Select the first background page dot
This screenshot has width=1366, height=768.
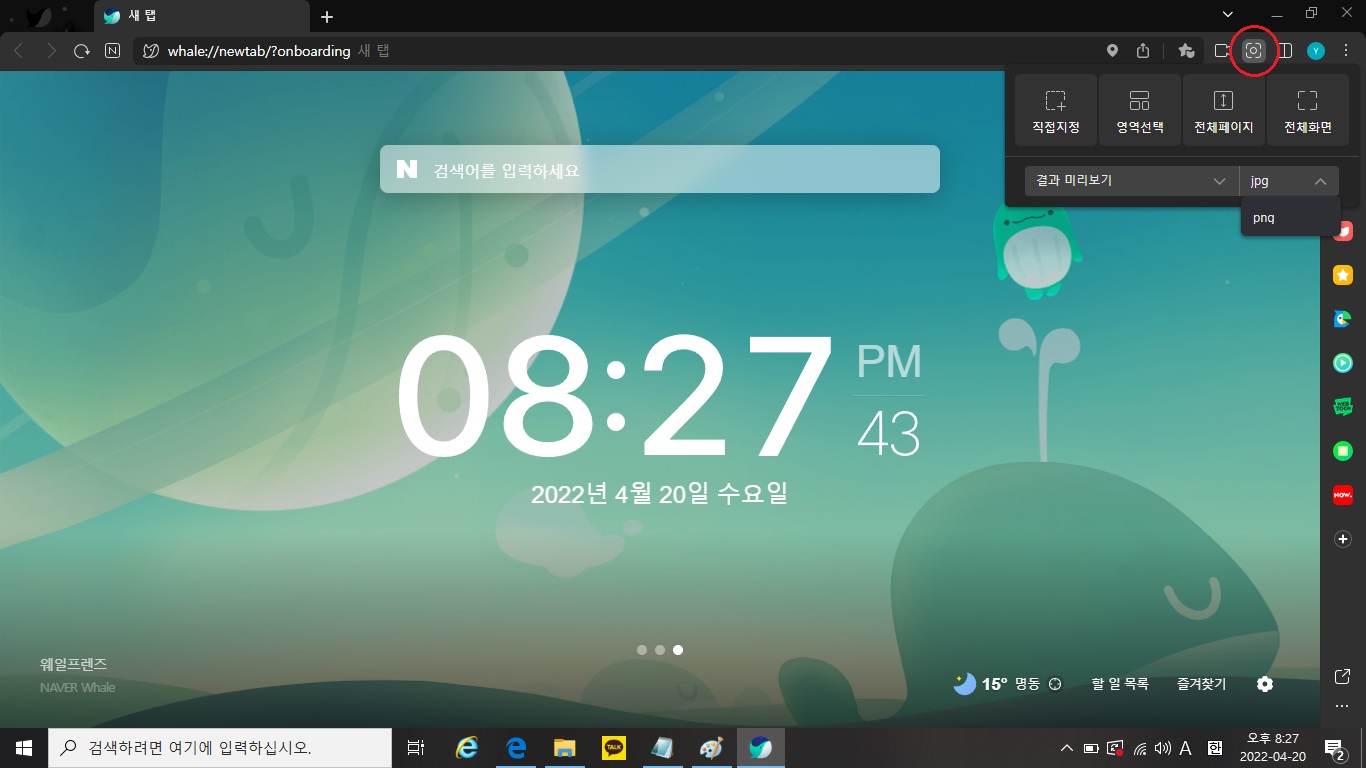point(642,650)
